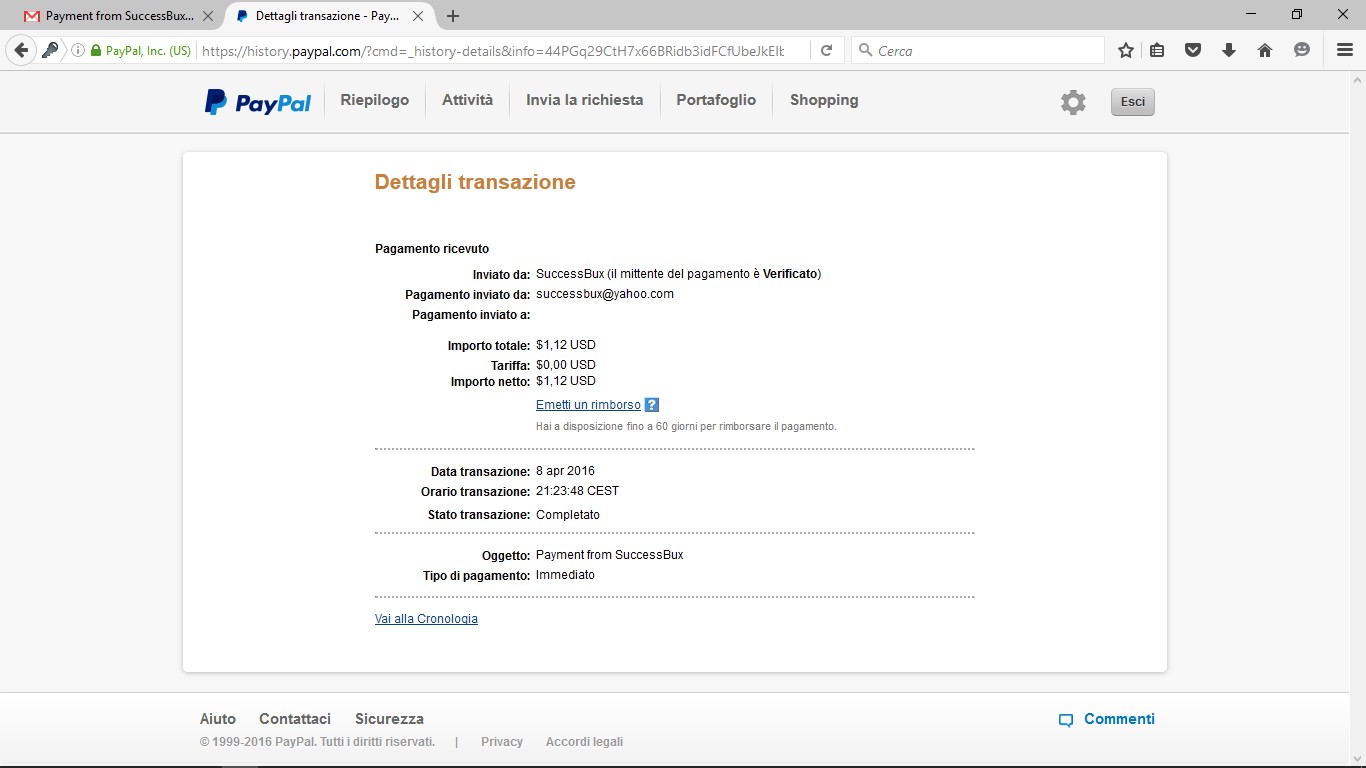Open the Contattaci footer link
The height and width of the screenshot is (768, 1366).
pyautogui.click(x=295, y=719)
